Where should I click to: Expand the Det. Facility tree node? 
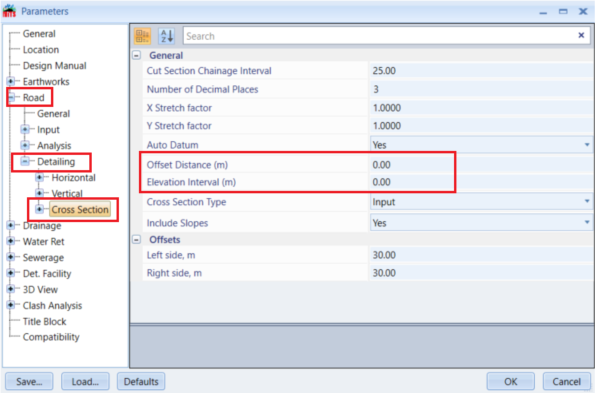coord(11,273)
